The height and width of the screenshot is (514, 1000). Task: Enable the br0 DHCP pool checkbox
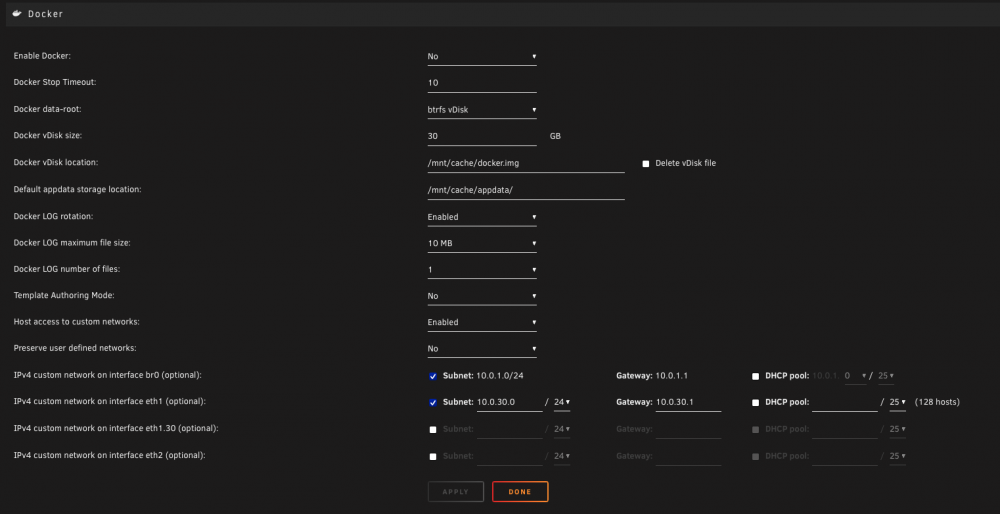[x=756, y=376]
